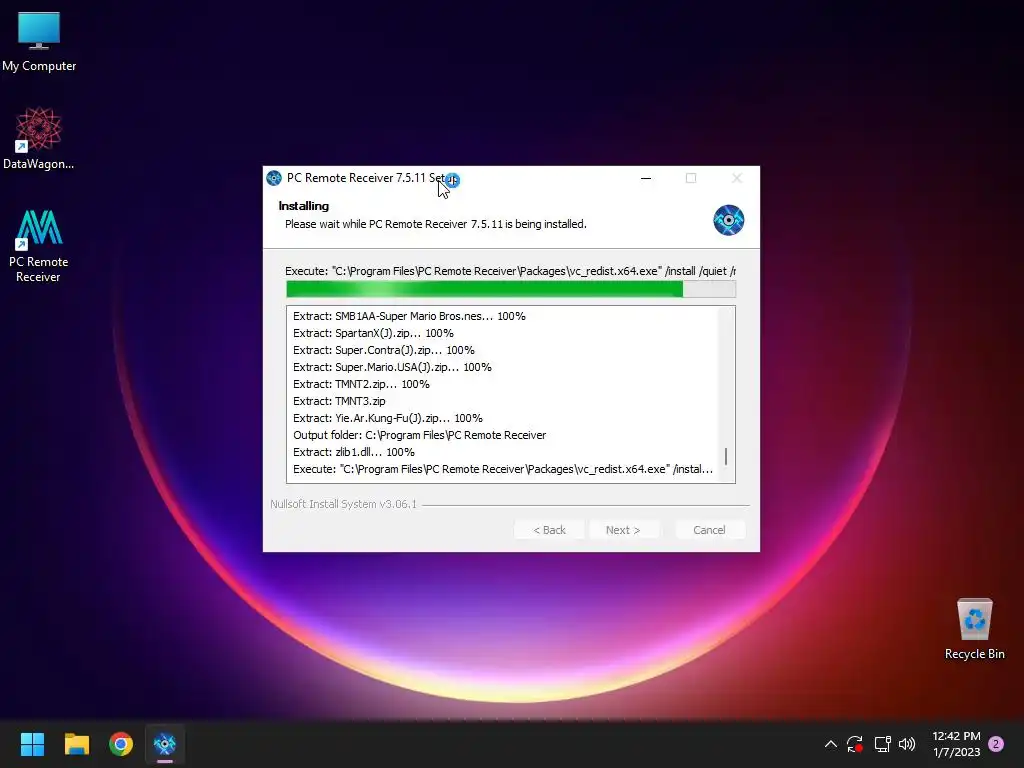
Task: Open the Windows Start menu
Action: tap(32, 744)
